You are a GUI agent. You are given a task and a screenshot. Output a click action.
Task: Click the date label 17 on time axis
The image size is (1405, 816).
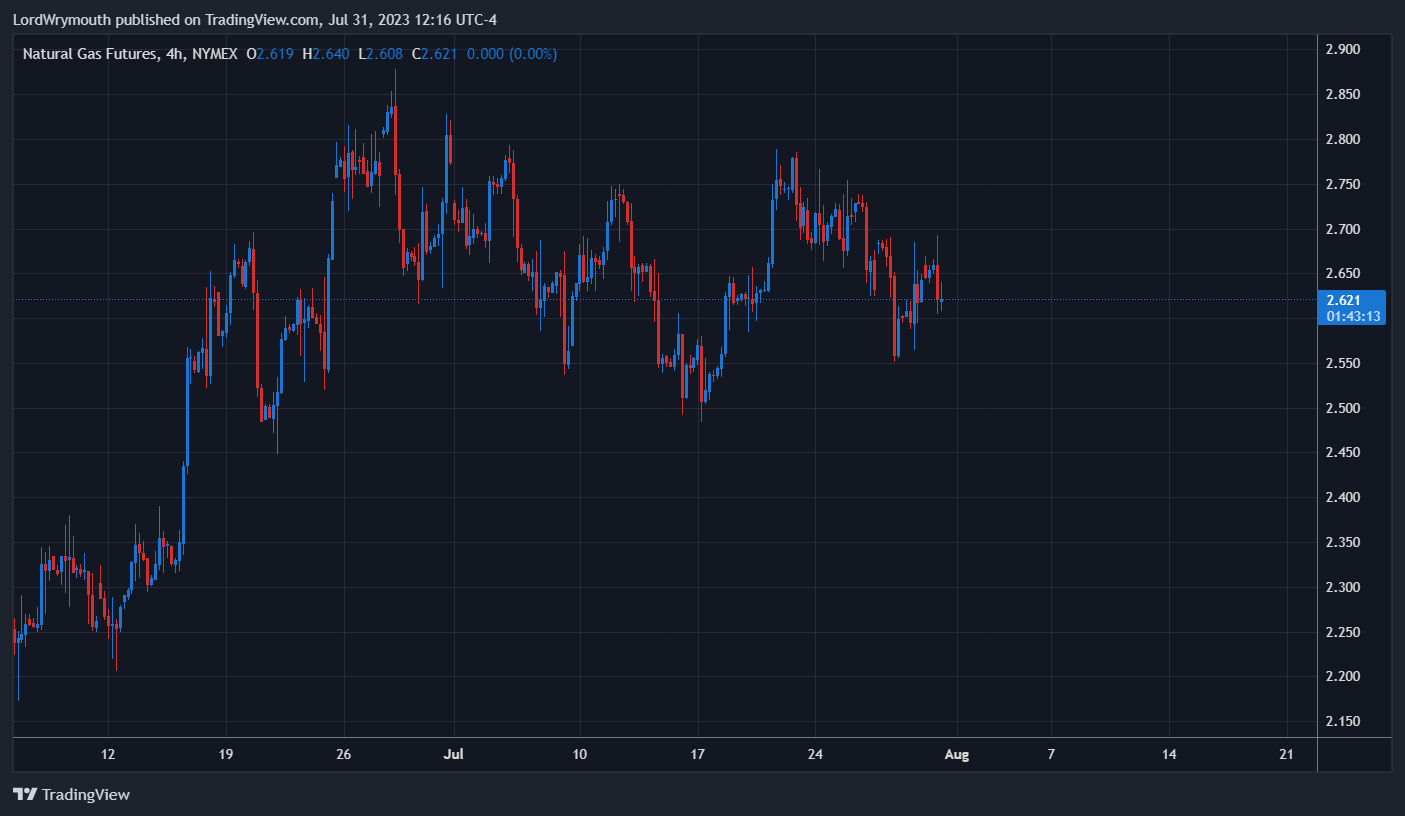pos(697,754)
